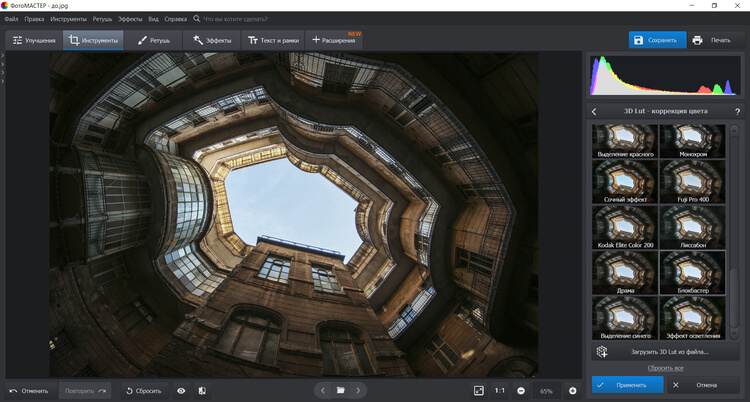Open the help question mark in 3D Lut panel

click(x=738, y=111)
